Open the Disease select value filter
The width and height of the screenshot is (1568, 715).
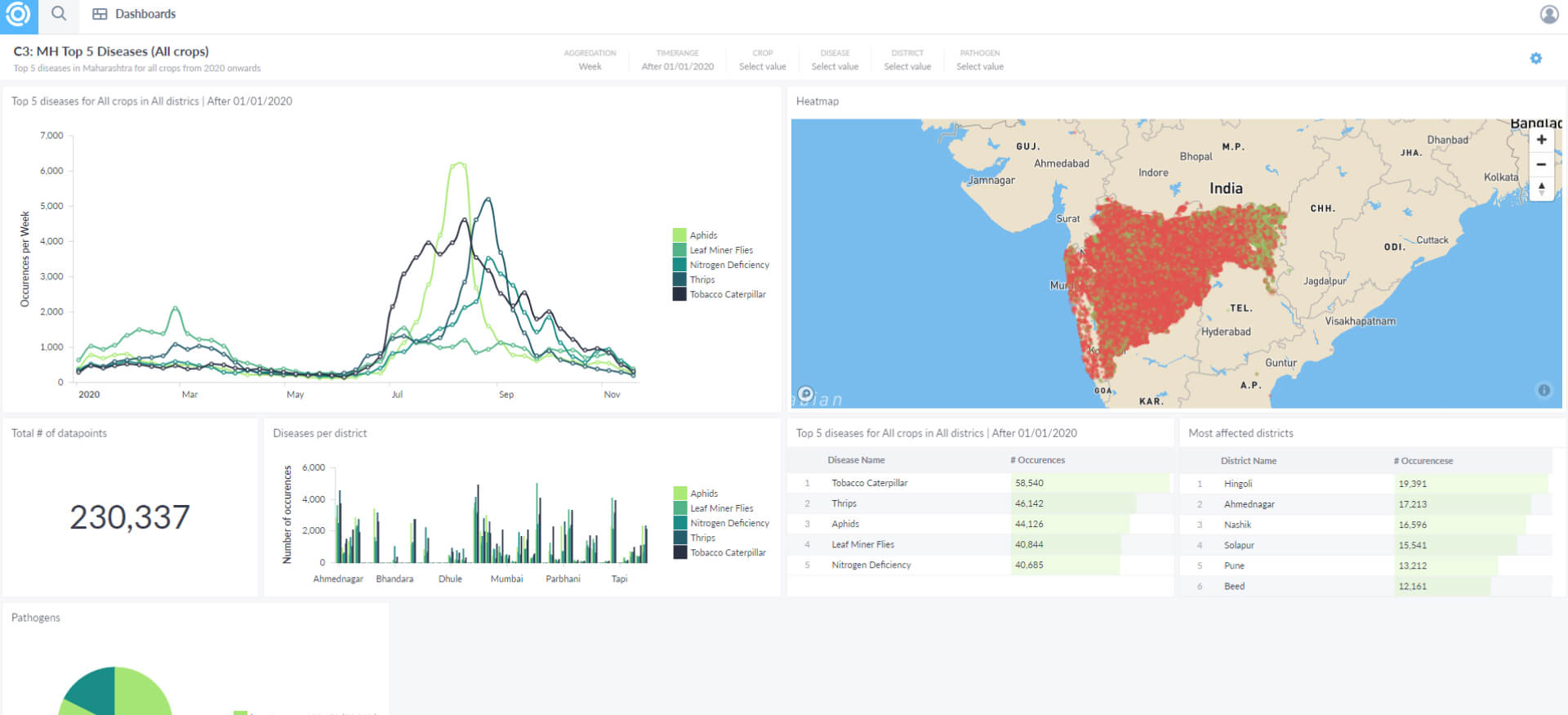835,60
